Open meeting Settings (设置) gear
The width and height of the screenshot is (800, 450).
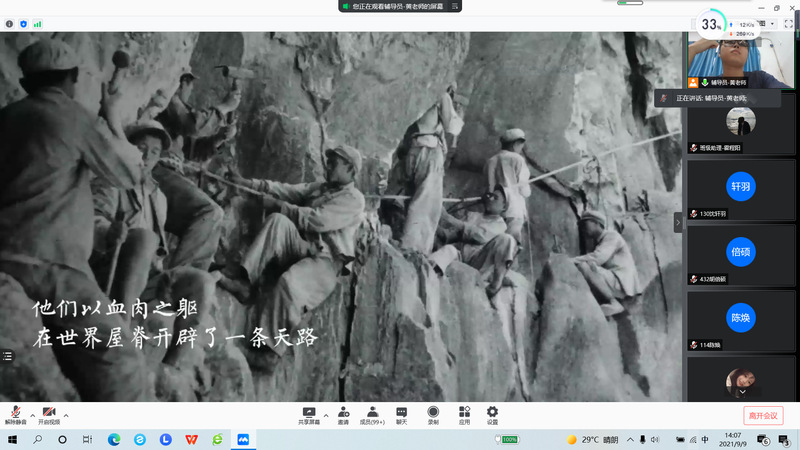(492, 411)
